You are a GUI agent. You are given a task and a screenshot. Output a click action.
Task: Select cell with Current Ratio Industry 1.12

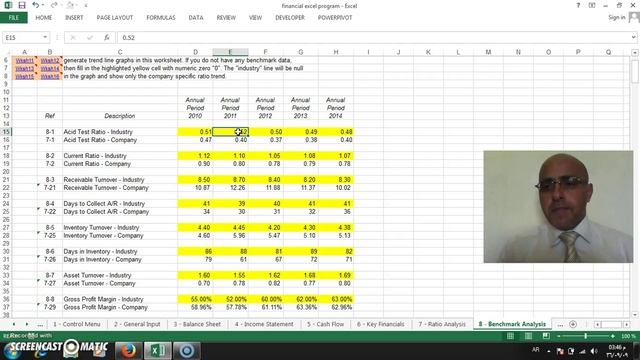click(x=195, y=156)
